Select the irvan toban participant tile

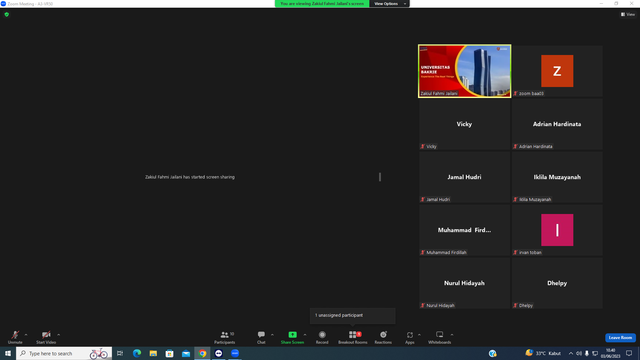tap(557, 230)
